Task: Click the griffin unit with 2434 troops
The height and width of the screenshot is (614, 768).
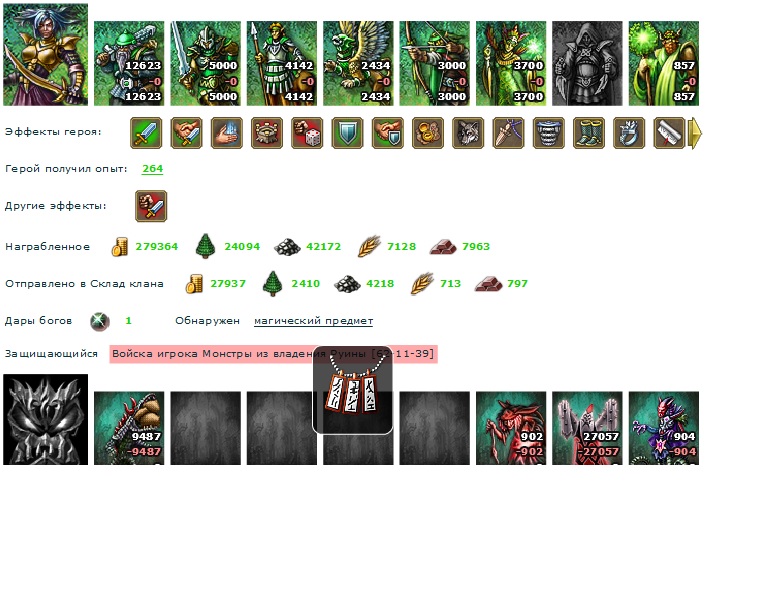Action: click(358, 63)
